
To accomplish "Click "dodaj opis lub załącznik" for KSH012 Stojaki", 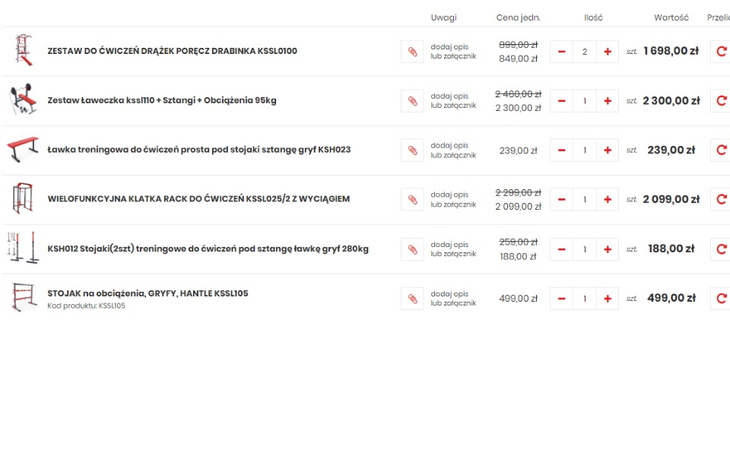I will [x=453, y=249].
